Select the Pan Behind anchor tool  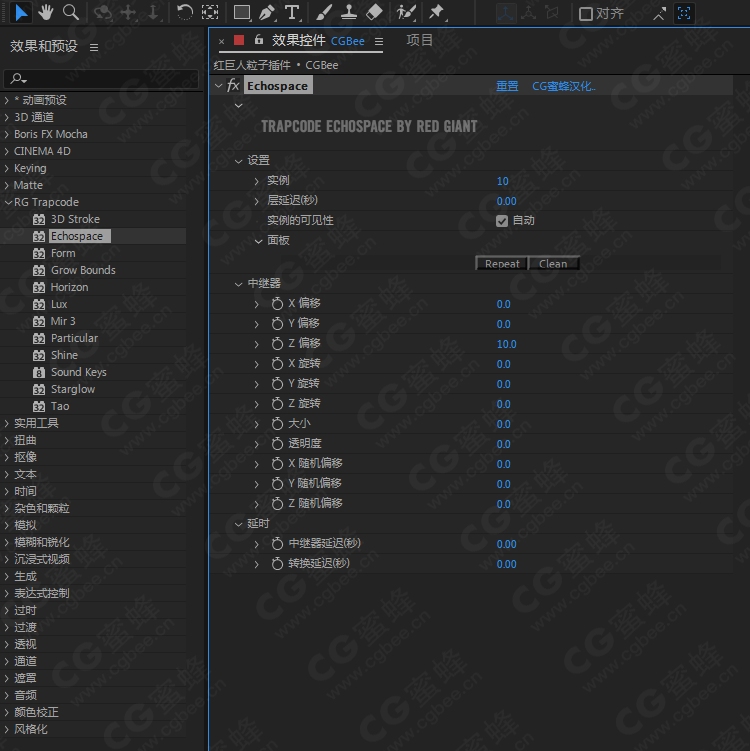(x=209, y=12)
